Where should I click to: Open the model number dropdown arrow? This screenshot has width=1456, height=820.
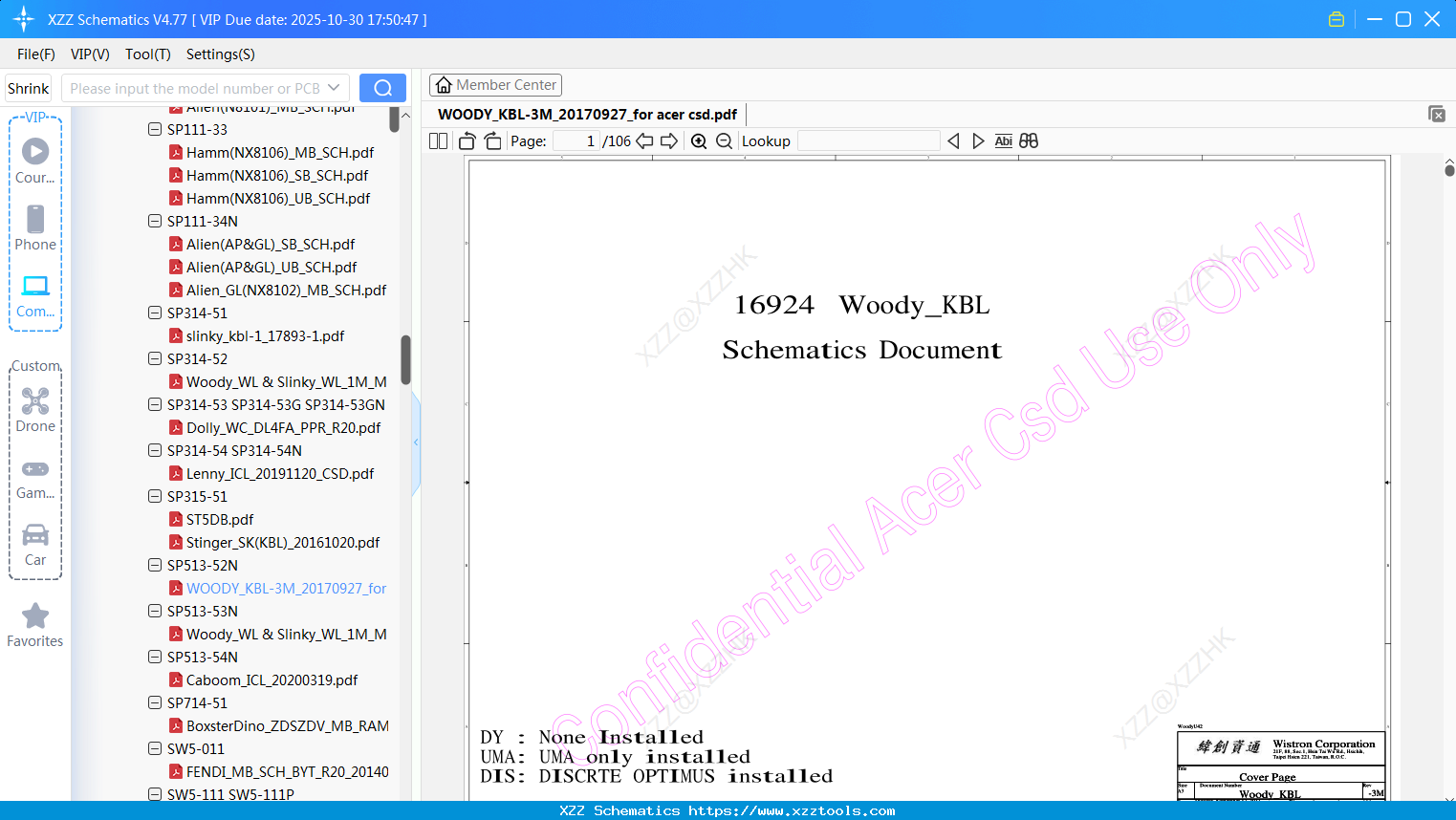point(334,88)
